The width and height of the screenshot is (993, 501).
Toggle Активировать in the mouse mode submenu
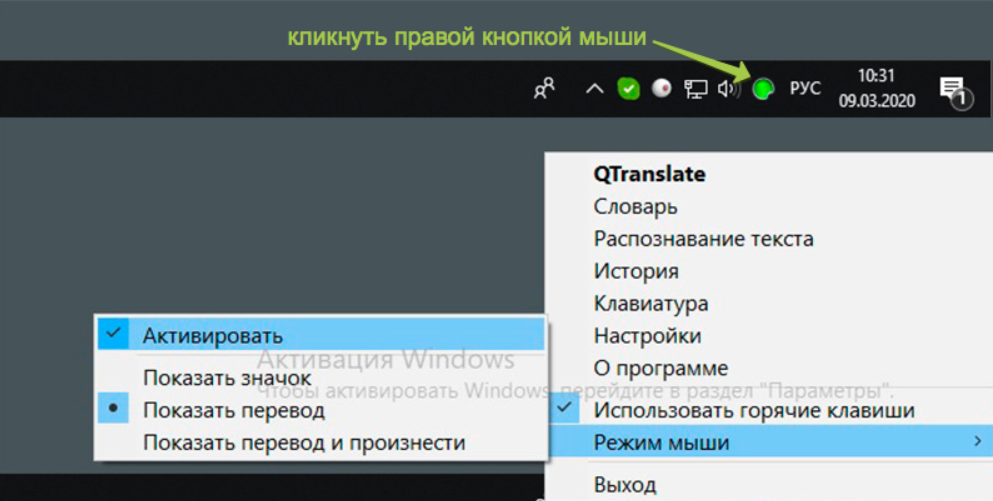coord(321,335)
